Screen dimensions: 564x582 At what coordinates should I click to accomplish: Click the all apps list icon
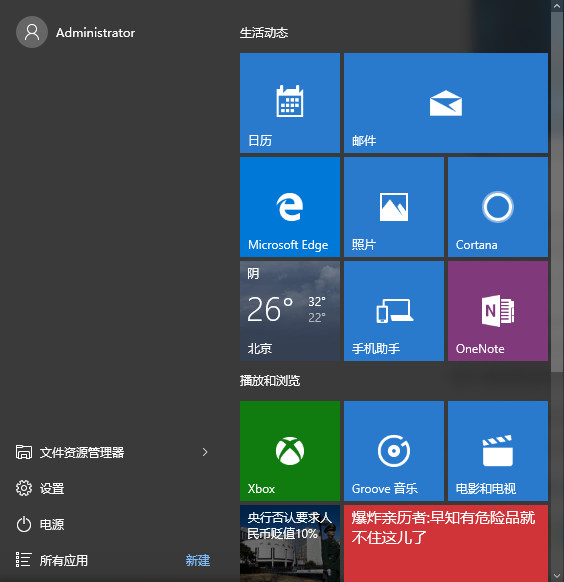[x=23, y=560]
